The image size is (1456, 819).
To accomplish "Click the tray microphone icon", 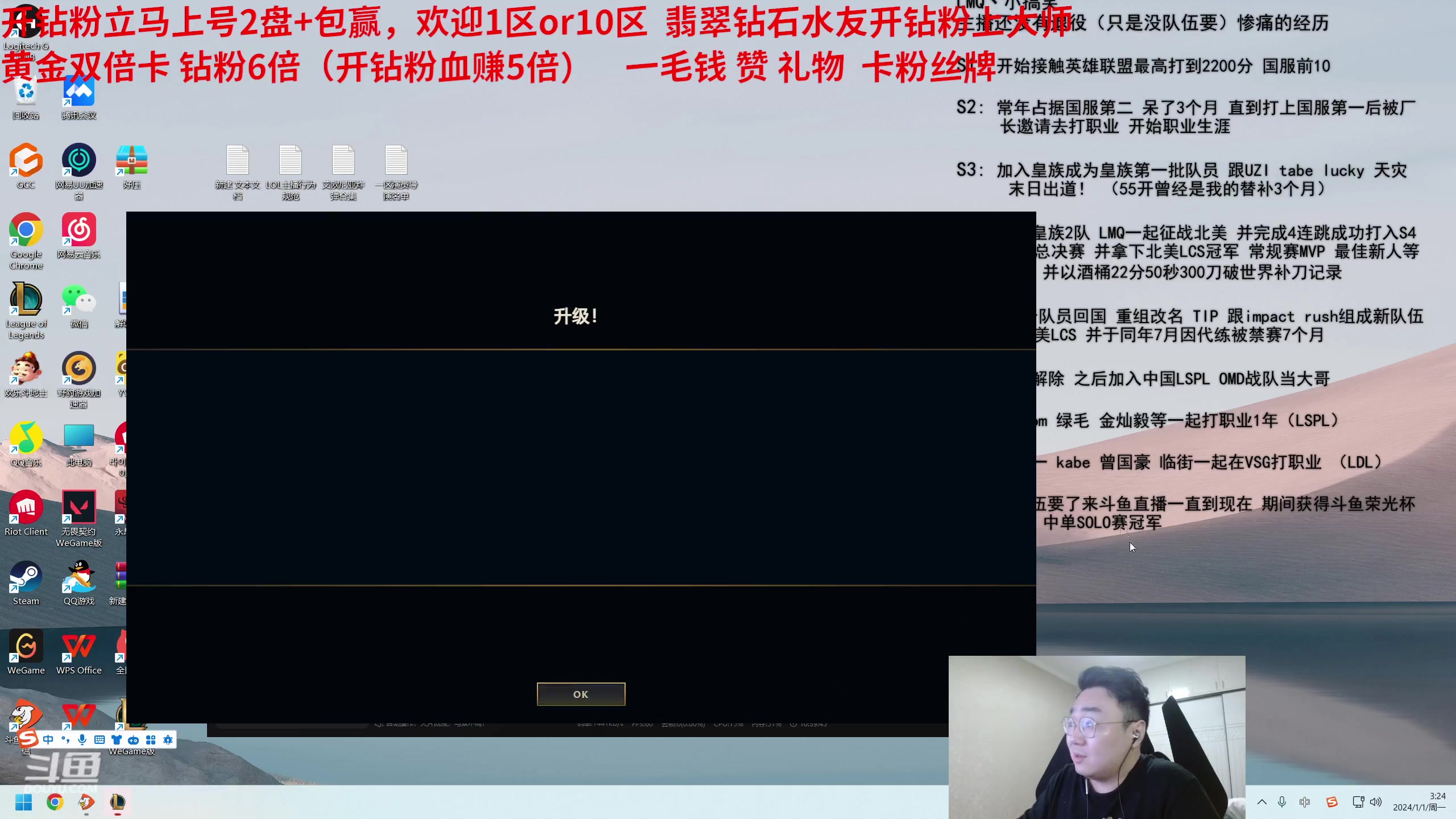I will [1282, 802].
